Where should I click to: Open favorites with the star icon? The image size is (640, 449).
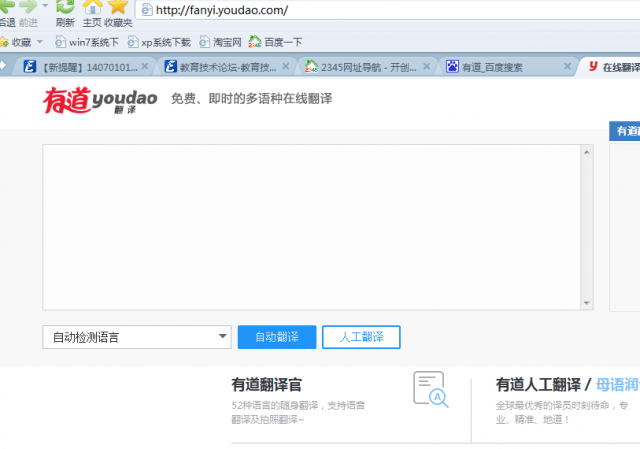[x=118, y=7]
